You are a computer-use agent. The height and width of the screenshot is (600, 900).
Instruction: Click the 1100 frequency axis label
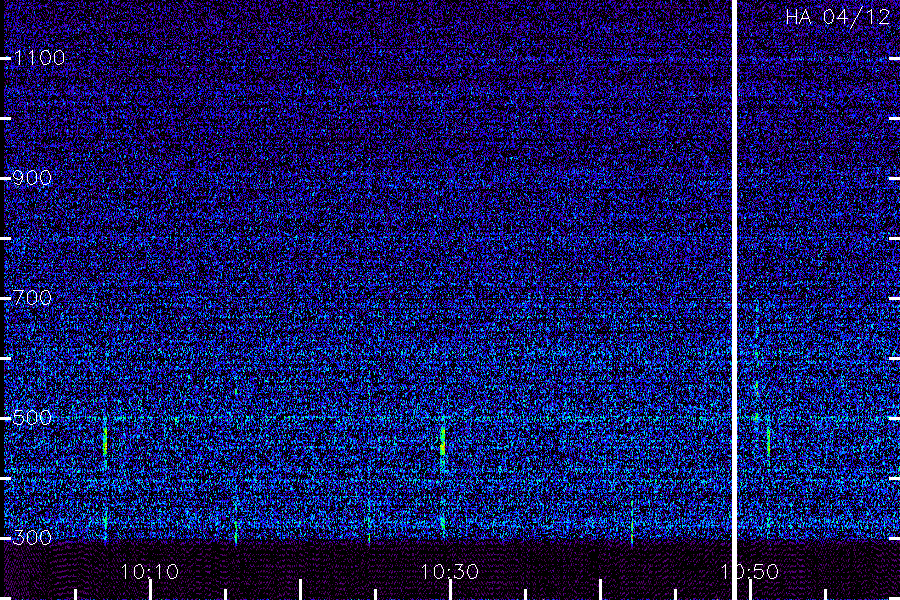(39, 58)
